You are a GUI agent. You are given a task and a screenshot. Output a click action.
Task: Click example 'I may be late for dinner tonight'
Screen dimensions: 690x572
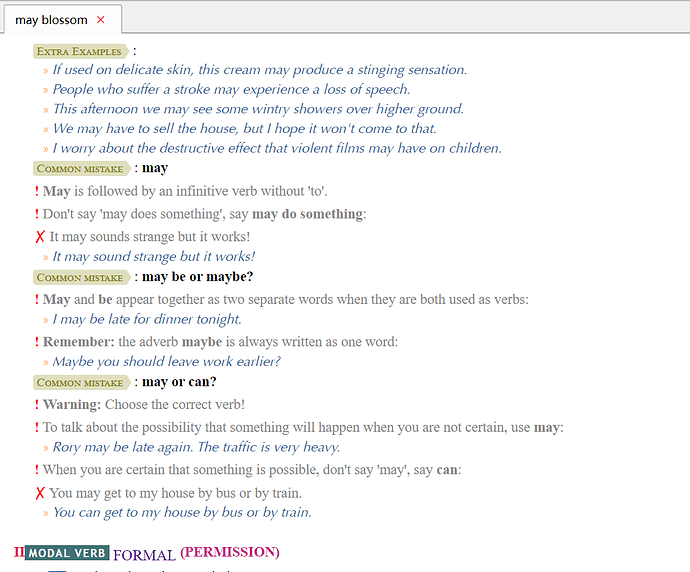[147, 319]
